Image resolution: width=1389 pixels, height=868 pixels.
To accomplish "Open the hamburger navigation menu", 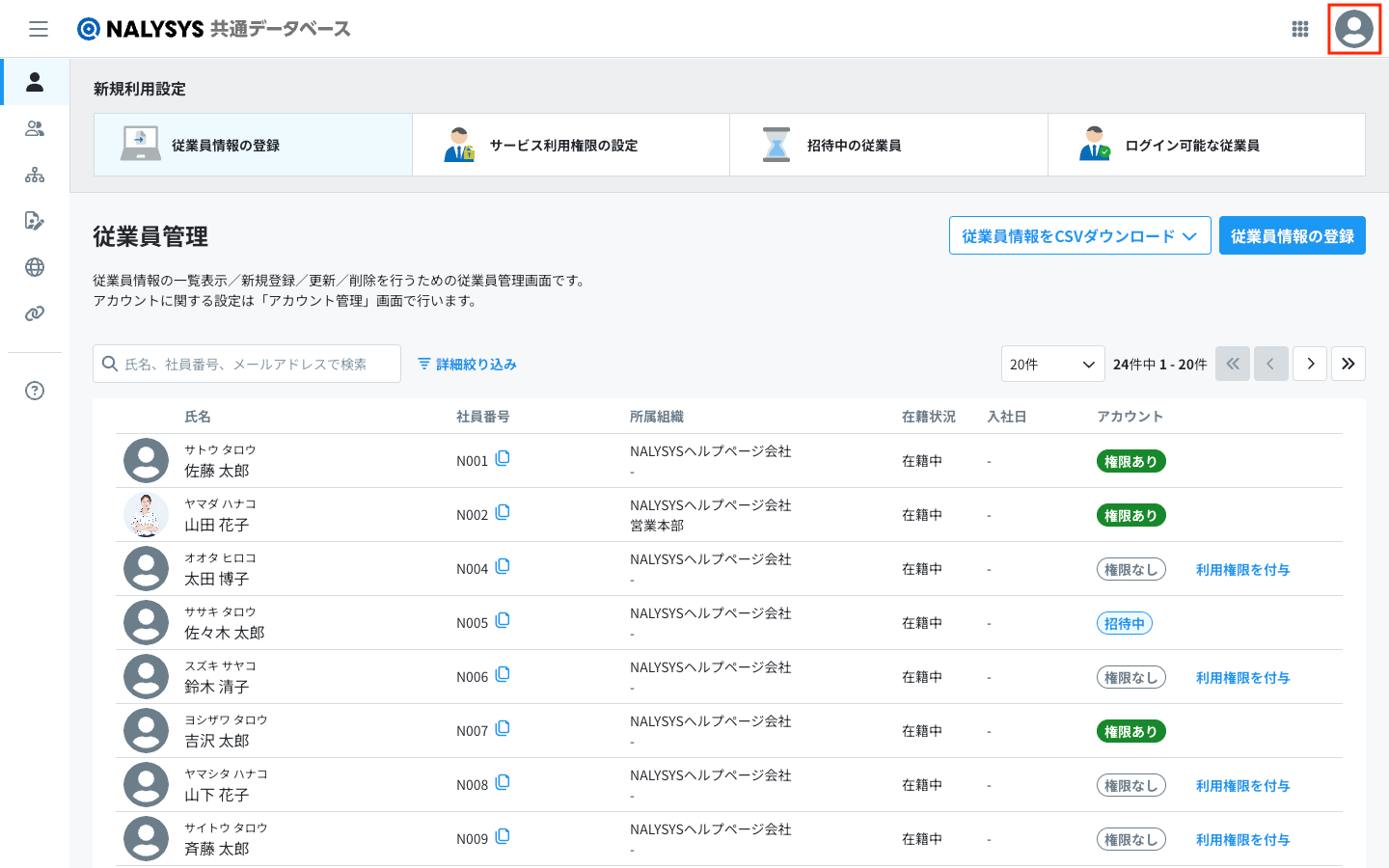I will (39, 29).
